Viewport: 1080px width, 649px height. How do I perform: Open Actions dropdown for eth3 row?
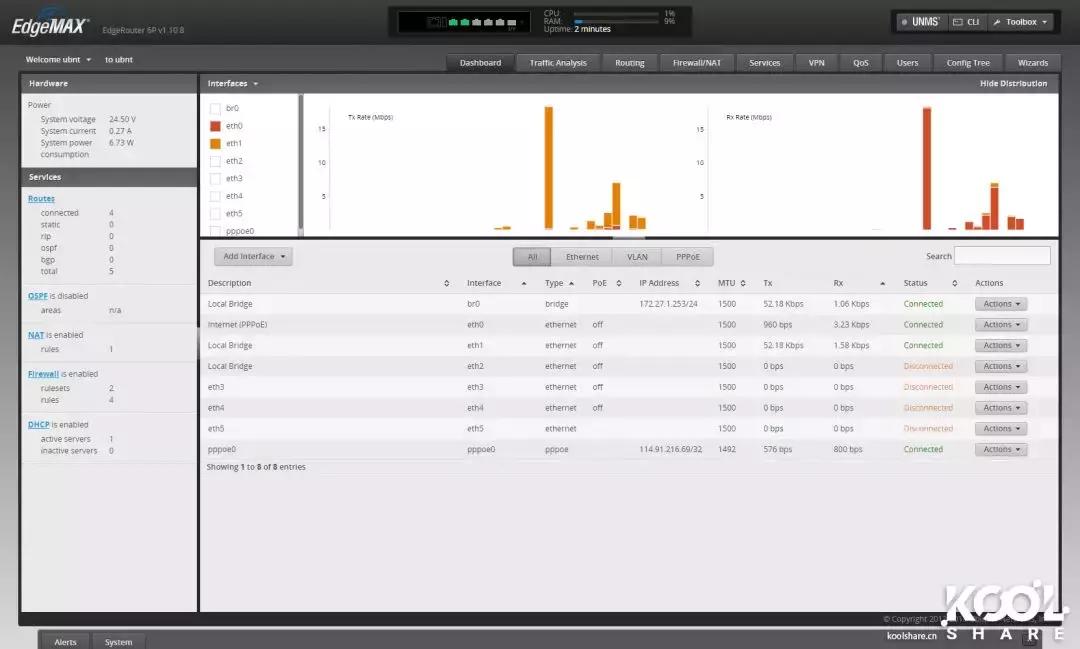point(1001,387)
